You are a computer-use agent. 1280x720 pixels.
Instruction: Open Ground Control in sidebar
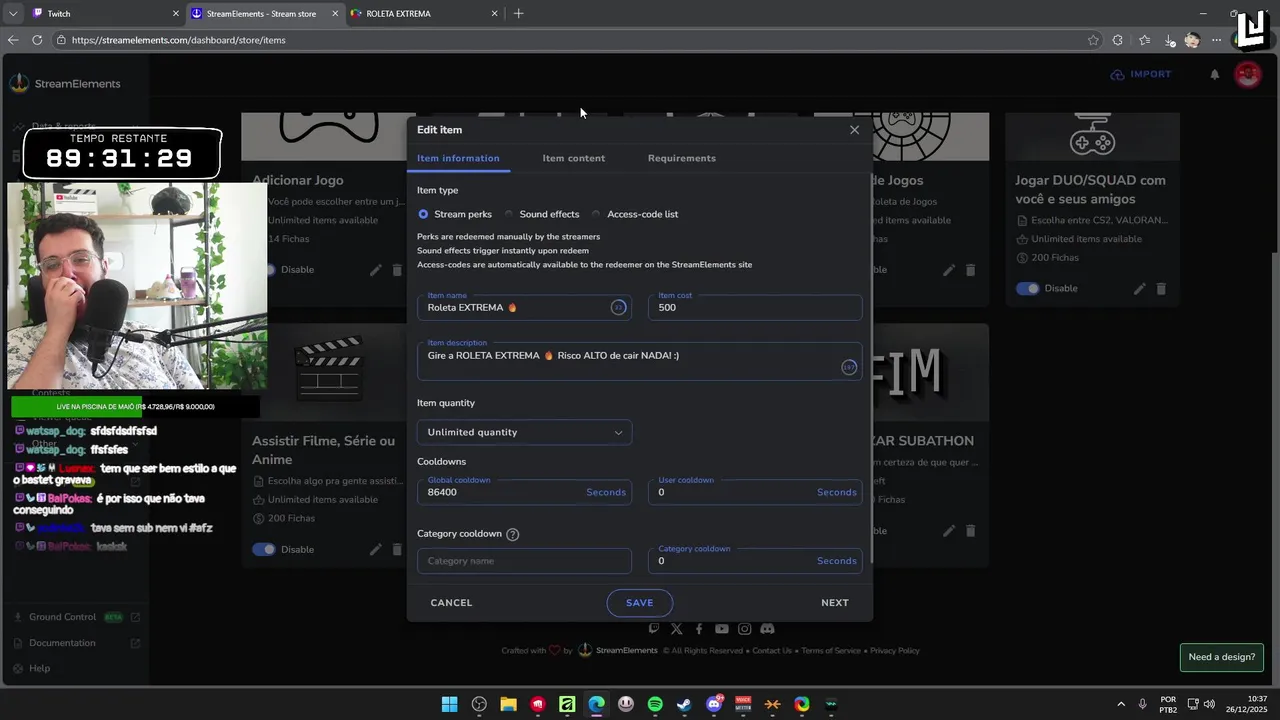[x=62, y=617]
